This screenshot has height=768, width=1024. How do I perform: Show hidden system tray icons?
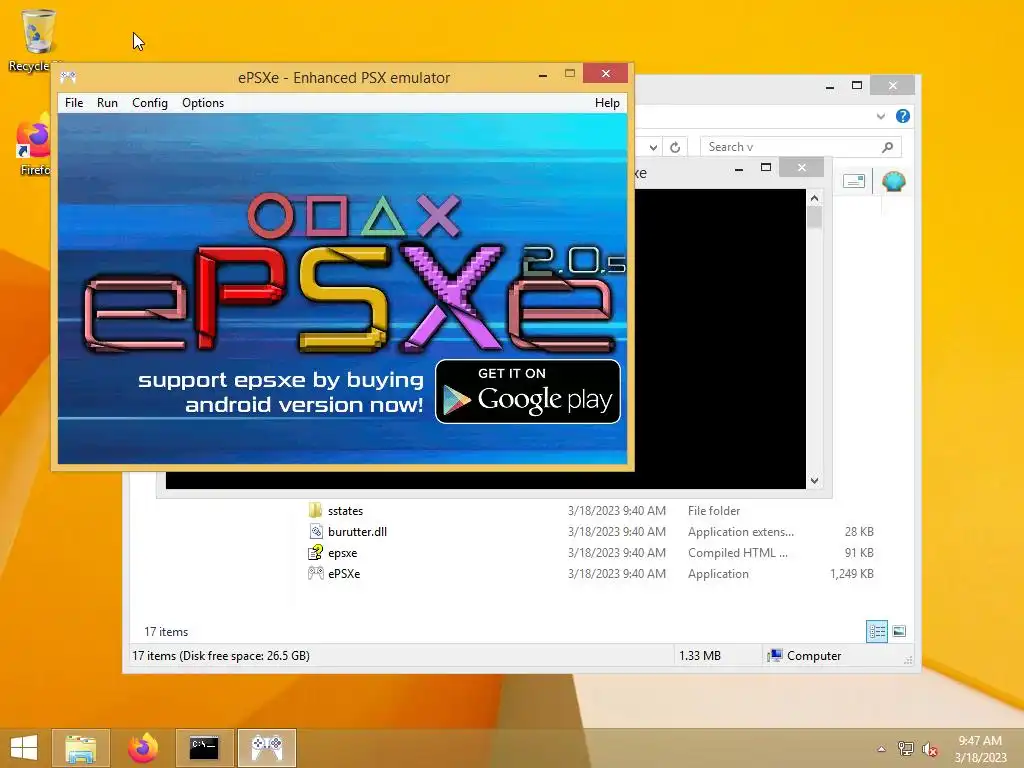(881, 749)
